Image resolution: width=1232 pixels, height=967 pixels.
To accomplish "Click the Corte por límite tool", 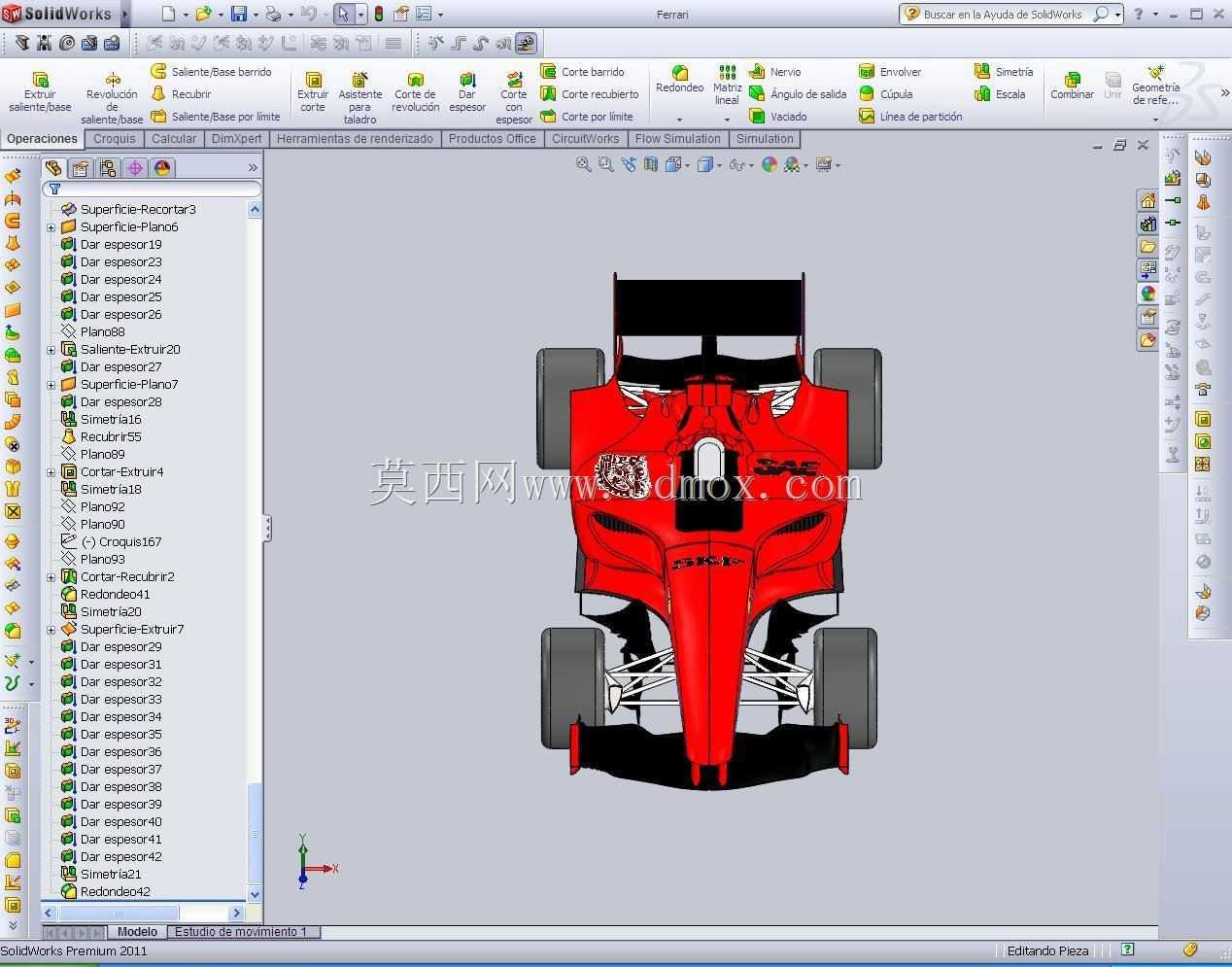I will point(586,117).
